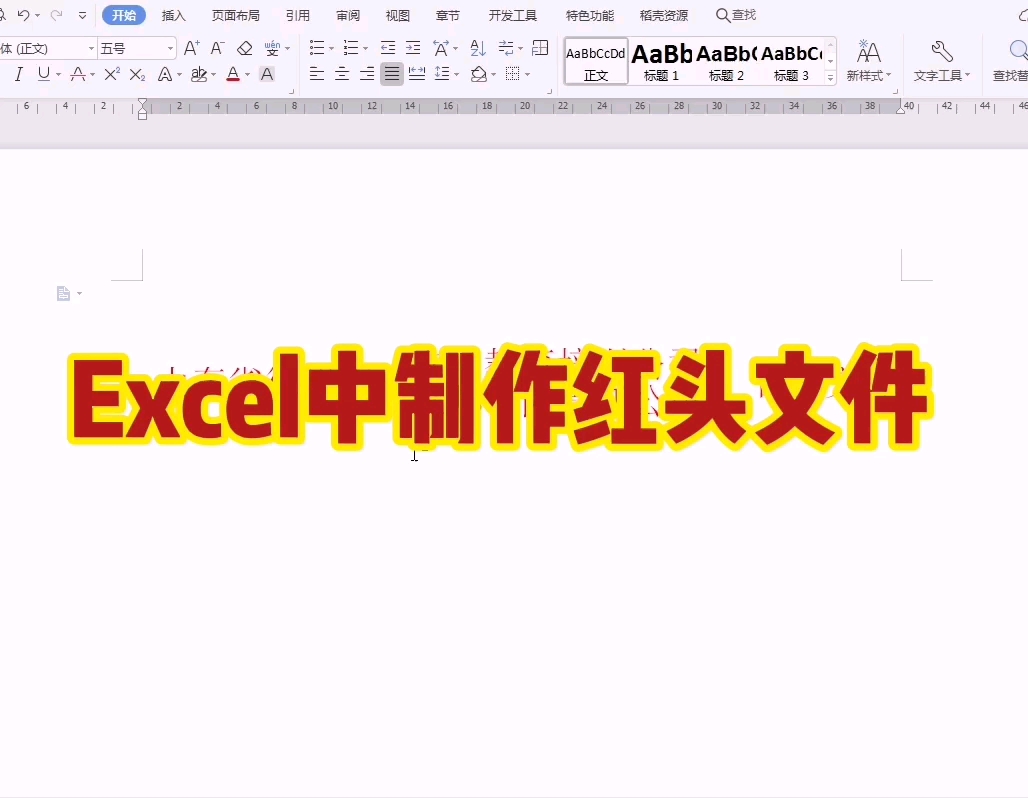Enable center paragraph alignment
The height and width of the screenshot is (798, 1028).
[x=342, y=73]
